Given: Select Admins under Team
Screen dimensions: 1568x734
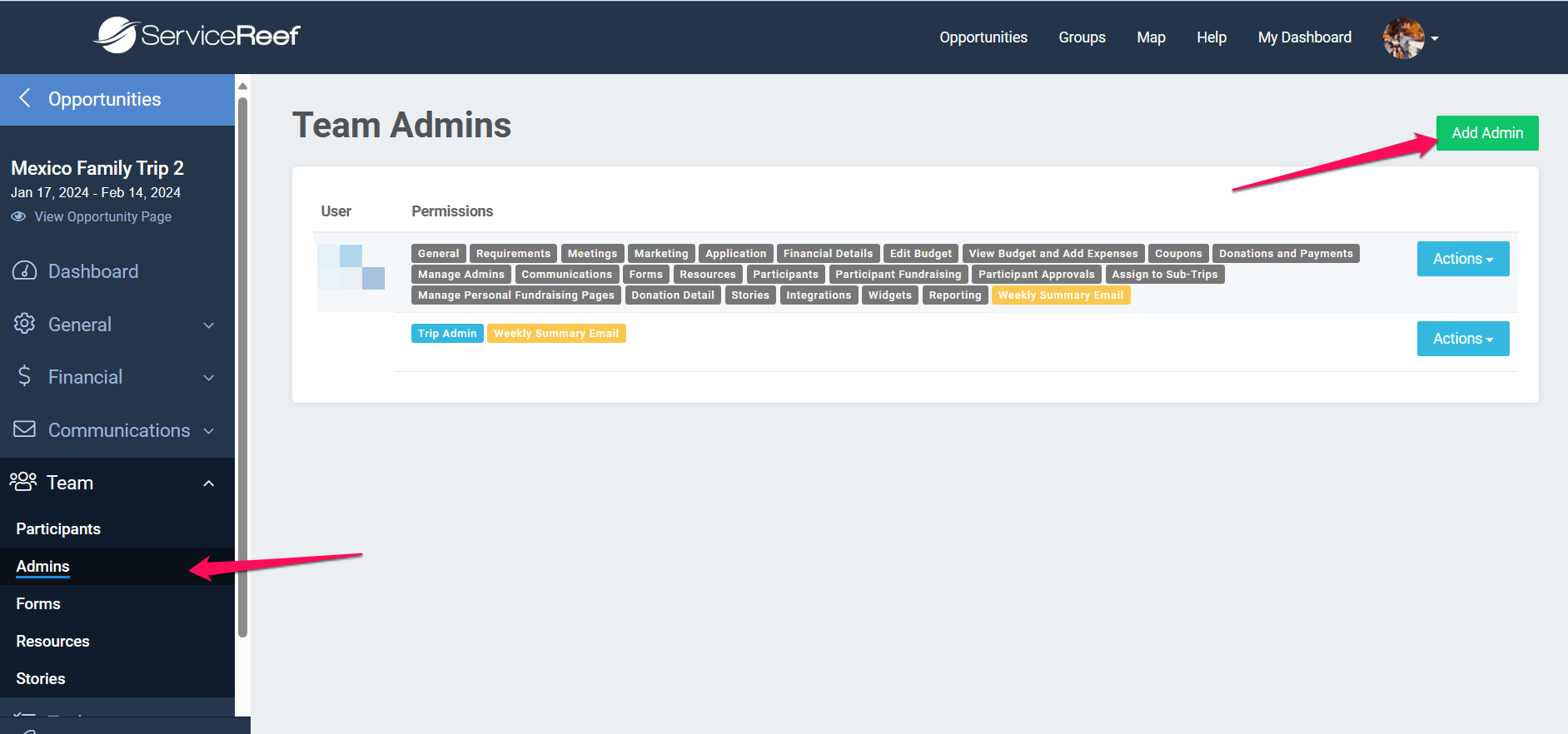Looking at the screenshot, I should pyautogui.click(x=42, y=567).
